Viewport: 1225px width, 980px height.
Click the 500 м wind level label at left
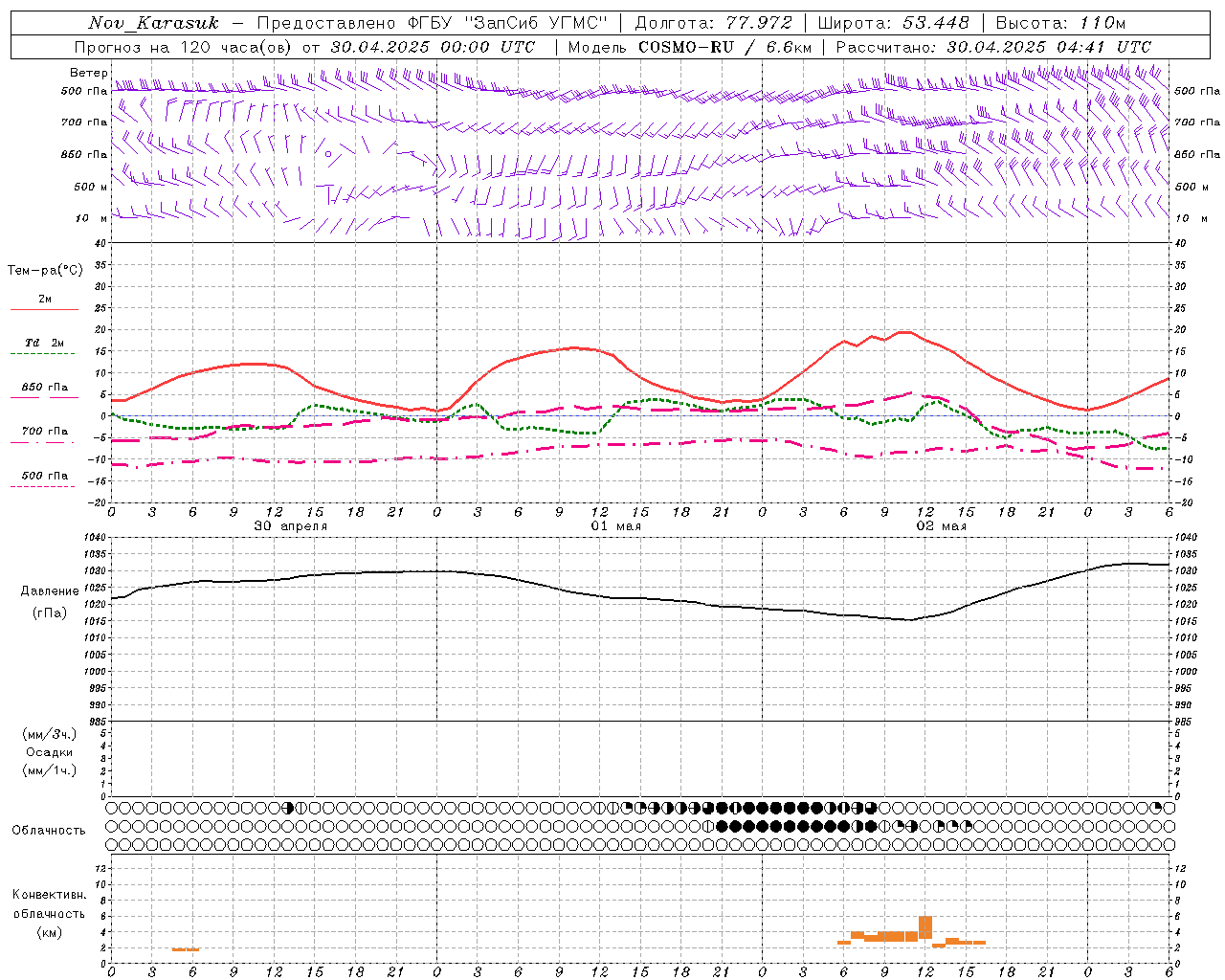91,187
